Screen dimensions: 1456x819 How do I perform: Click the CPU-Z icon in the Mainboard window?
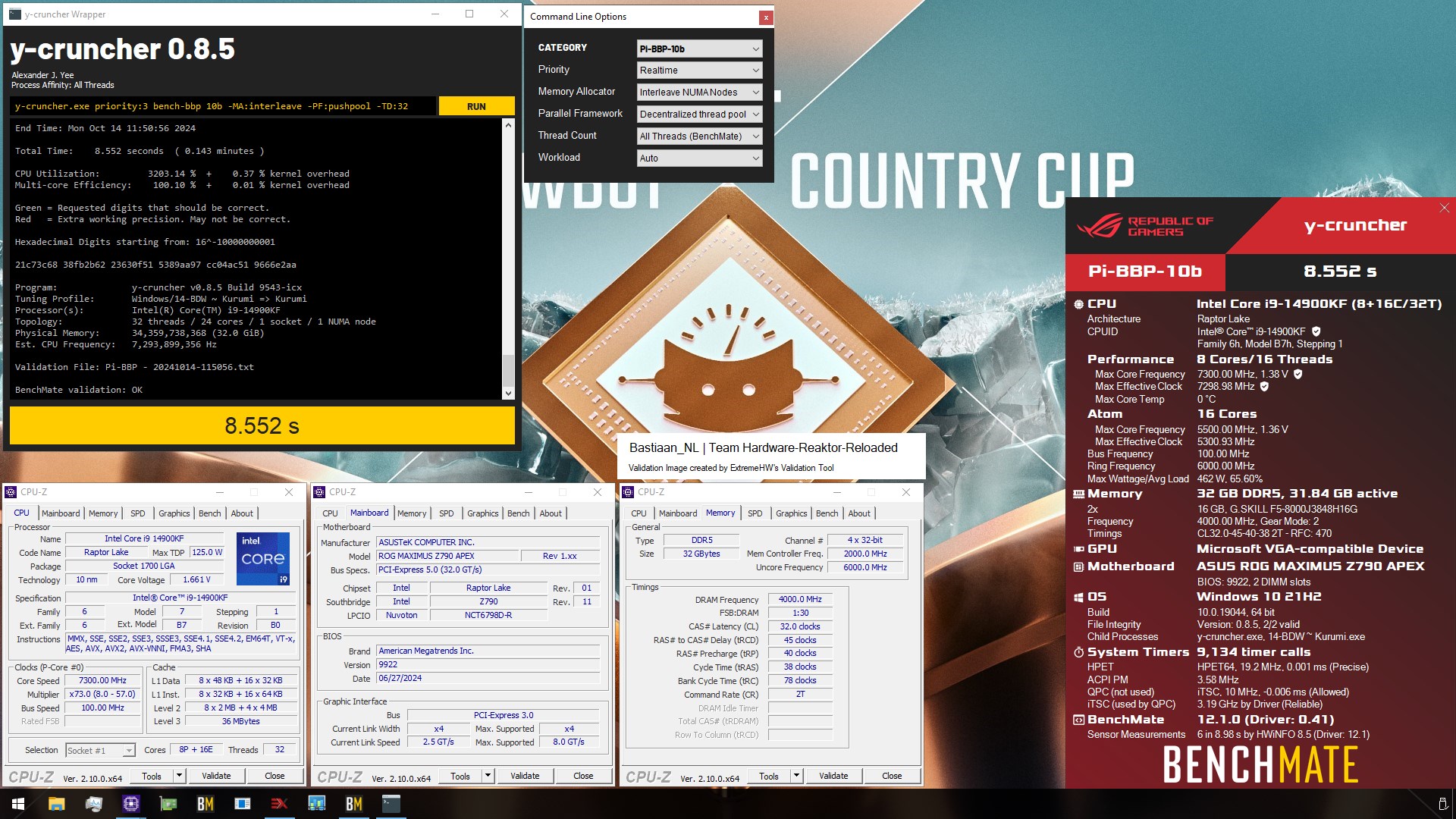319,492
